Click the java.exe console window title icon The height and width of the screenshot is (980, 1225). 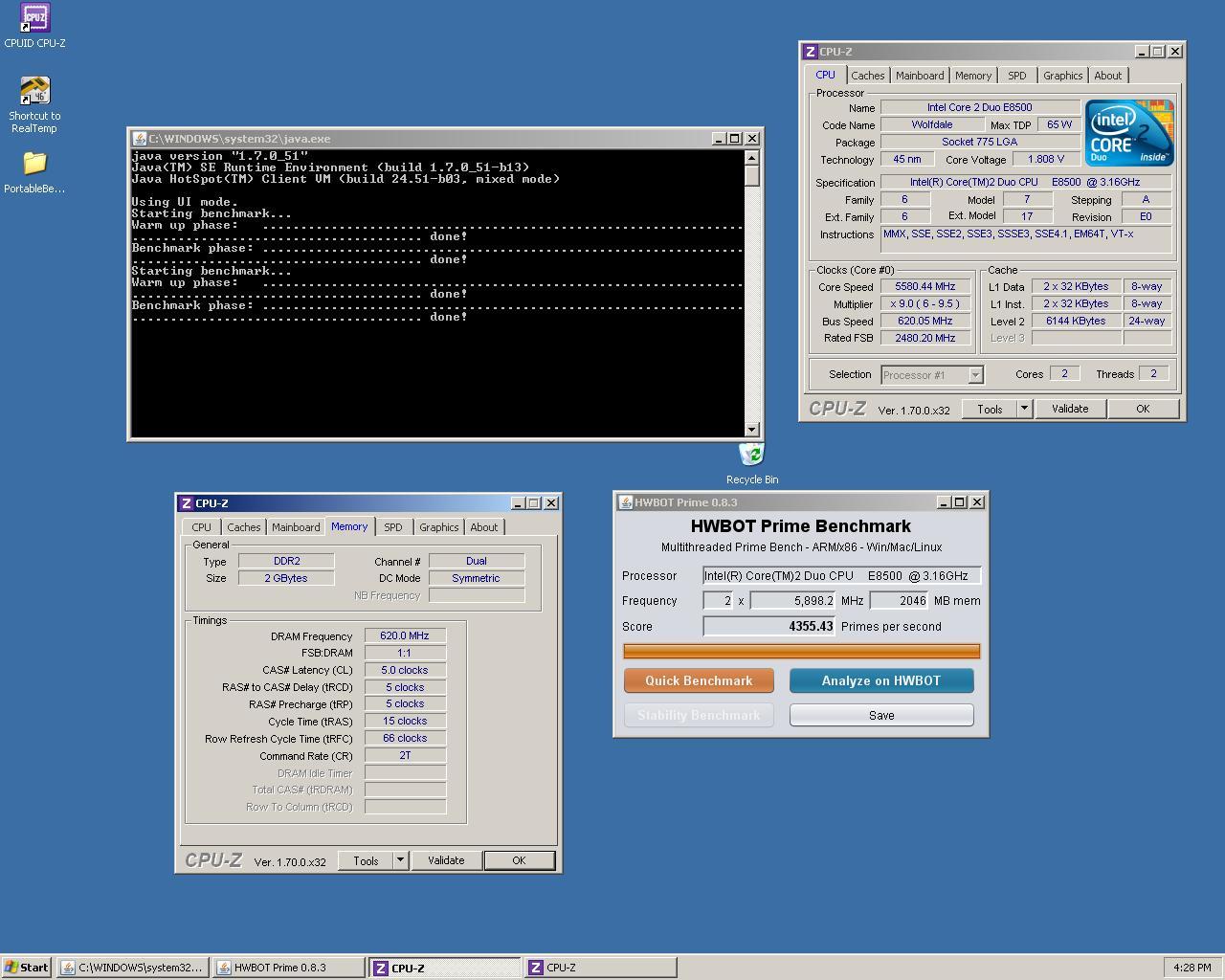pyautogui.click(x=139, y=139)
